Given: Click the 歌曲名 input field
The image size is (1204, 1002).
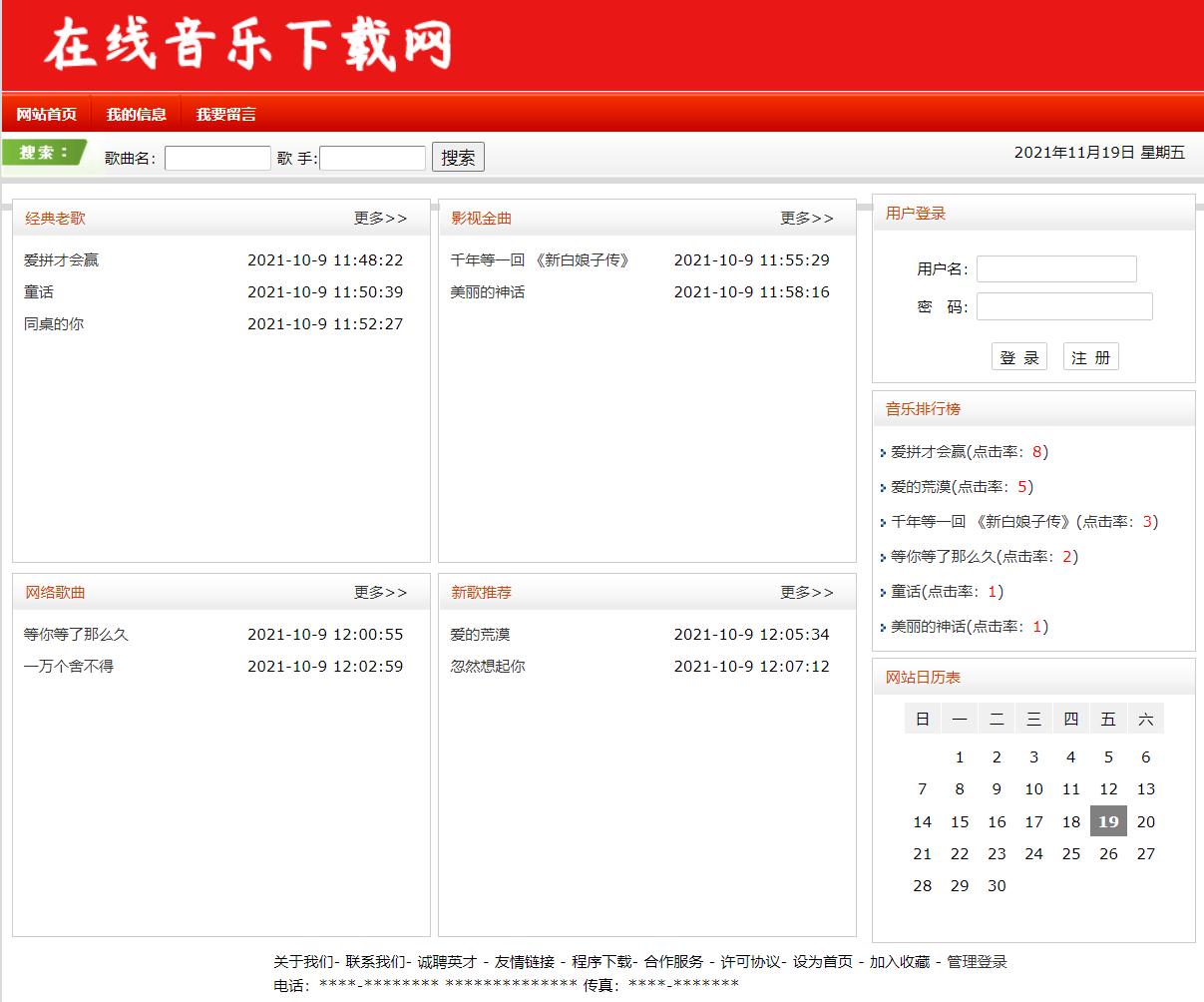Looking at the screenshot, I should (x=217, y=157).
